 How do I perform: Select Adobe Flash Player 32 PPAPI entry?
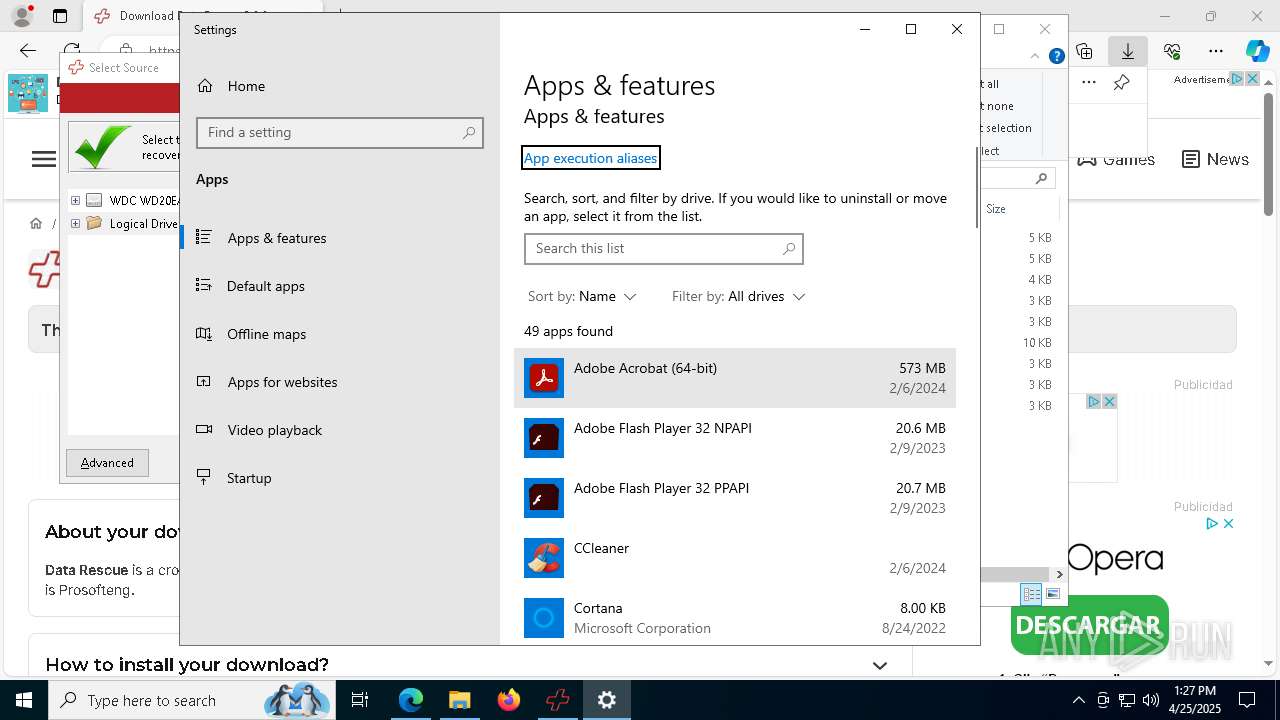point(735,498)
